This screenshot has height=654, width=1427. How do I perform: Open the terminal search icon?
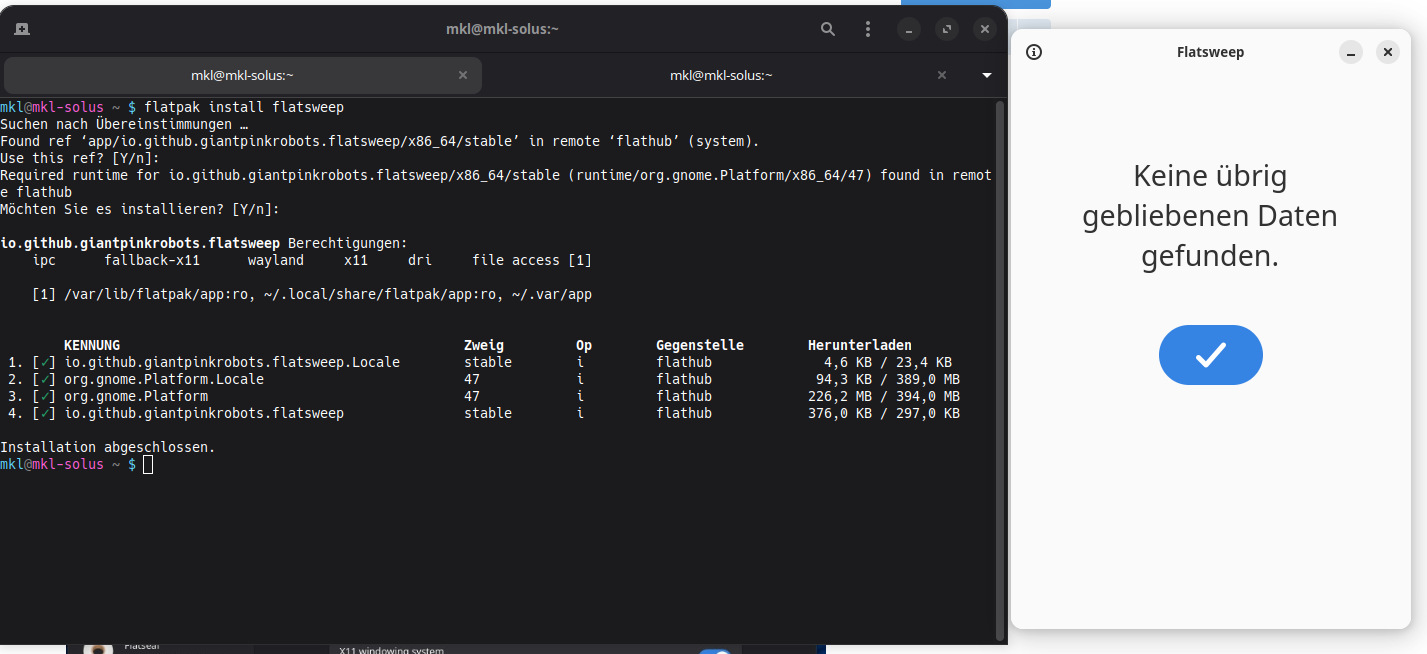[x=828, y=29]
